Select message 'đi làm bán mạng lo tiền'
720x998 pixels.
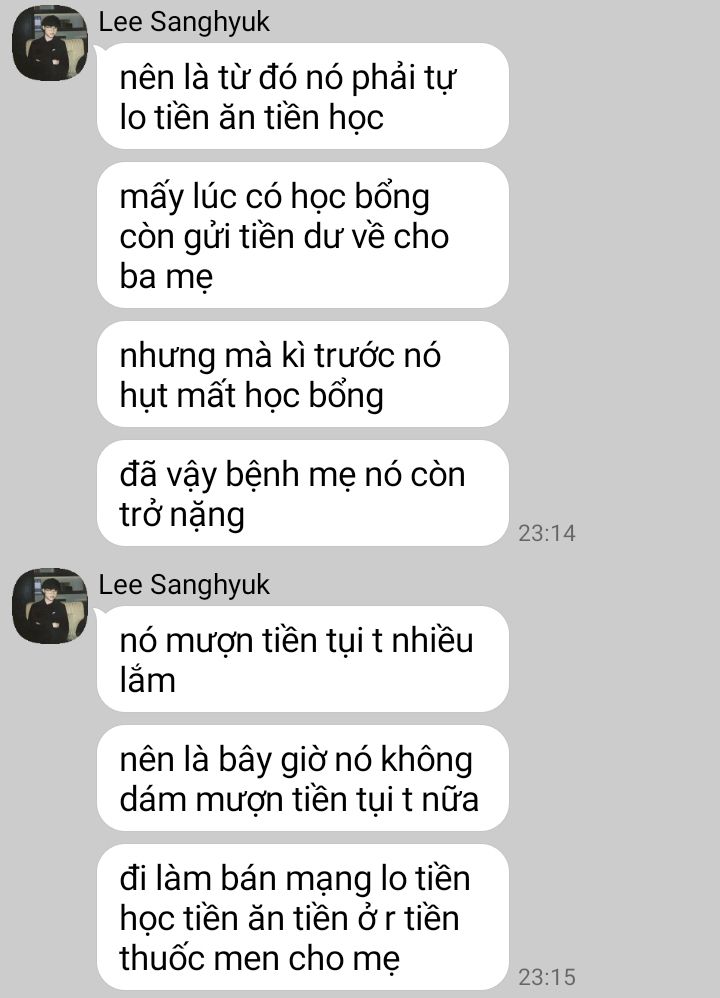(302, 917)
